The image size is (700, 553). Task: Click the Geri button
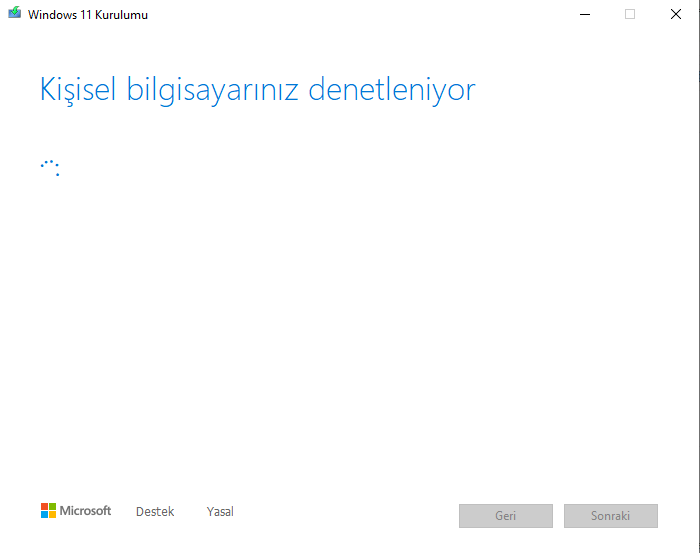click(506, 516)
